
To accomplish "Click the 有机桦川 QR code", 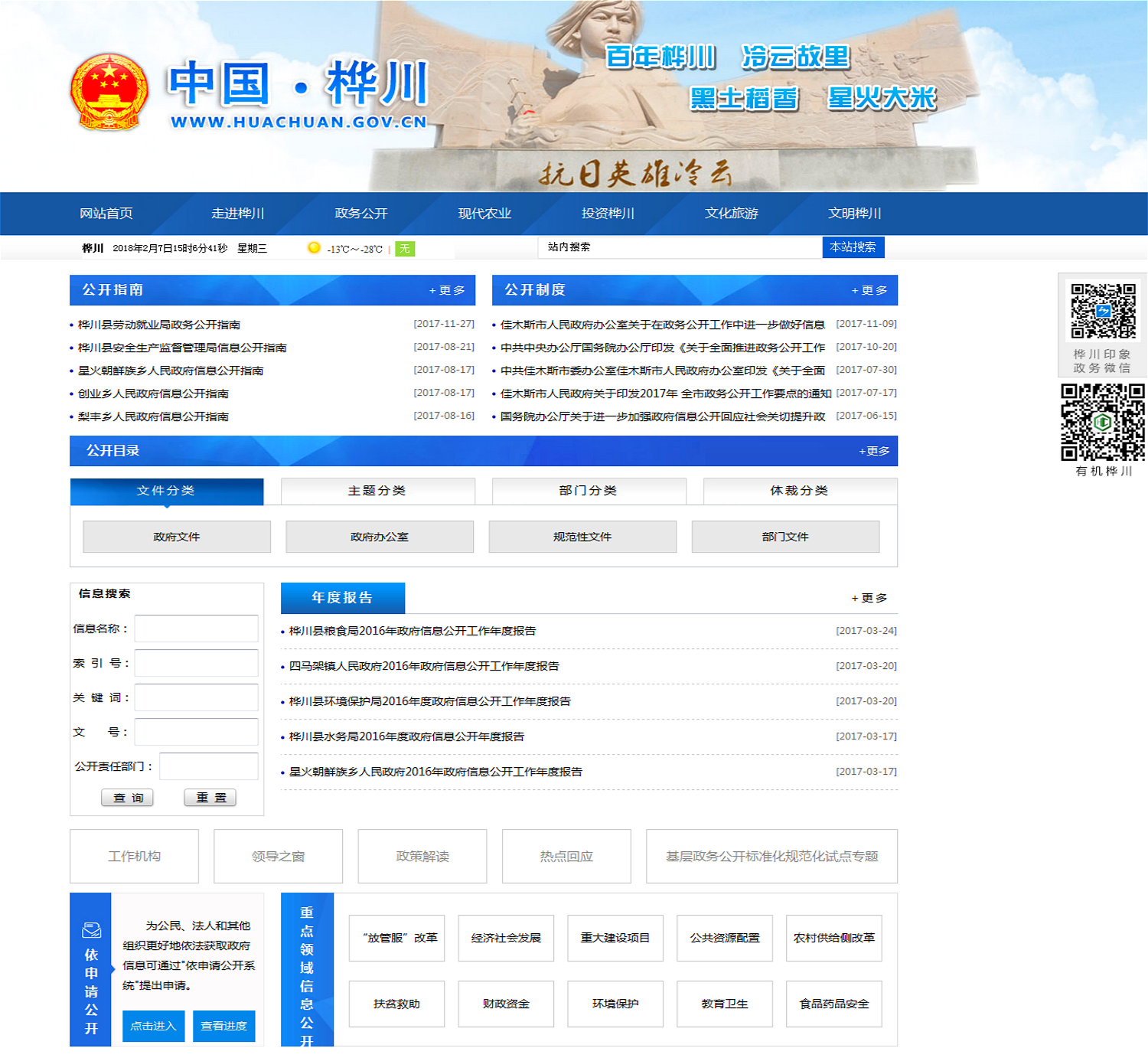I will pos(1102,422).
